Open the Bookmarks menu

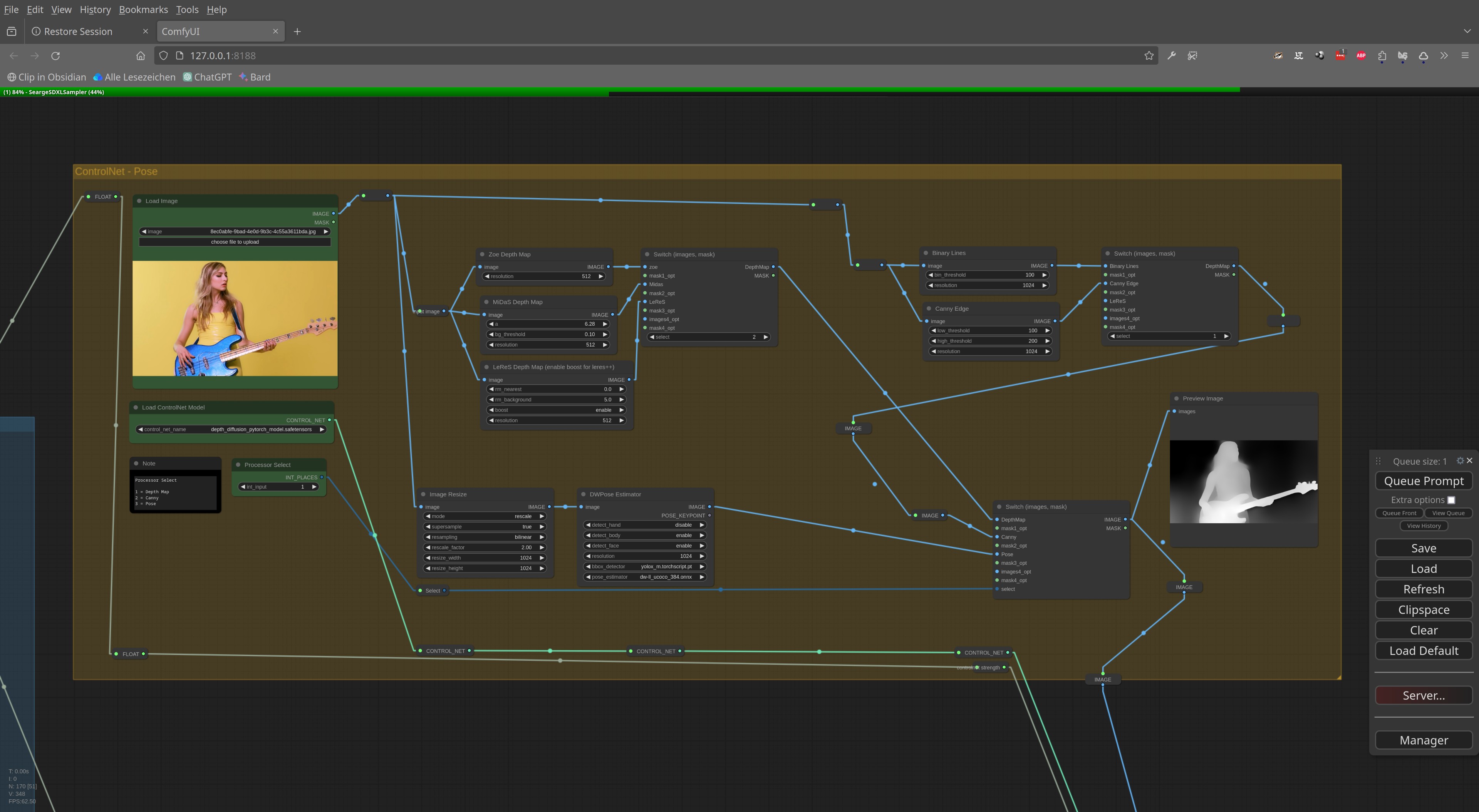144,9
